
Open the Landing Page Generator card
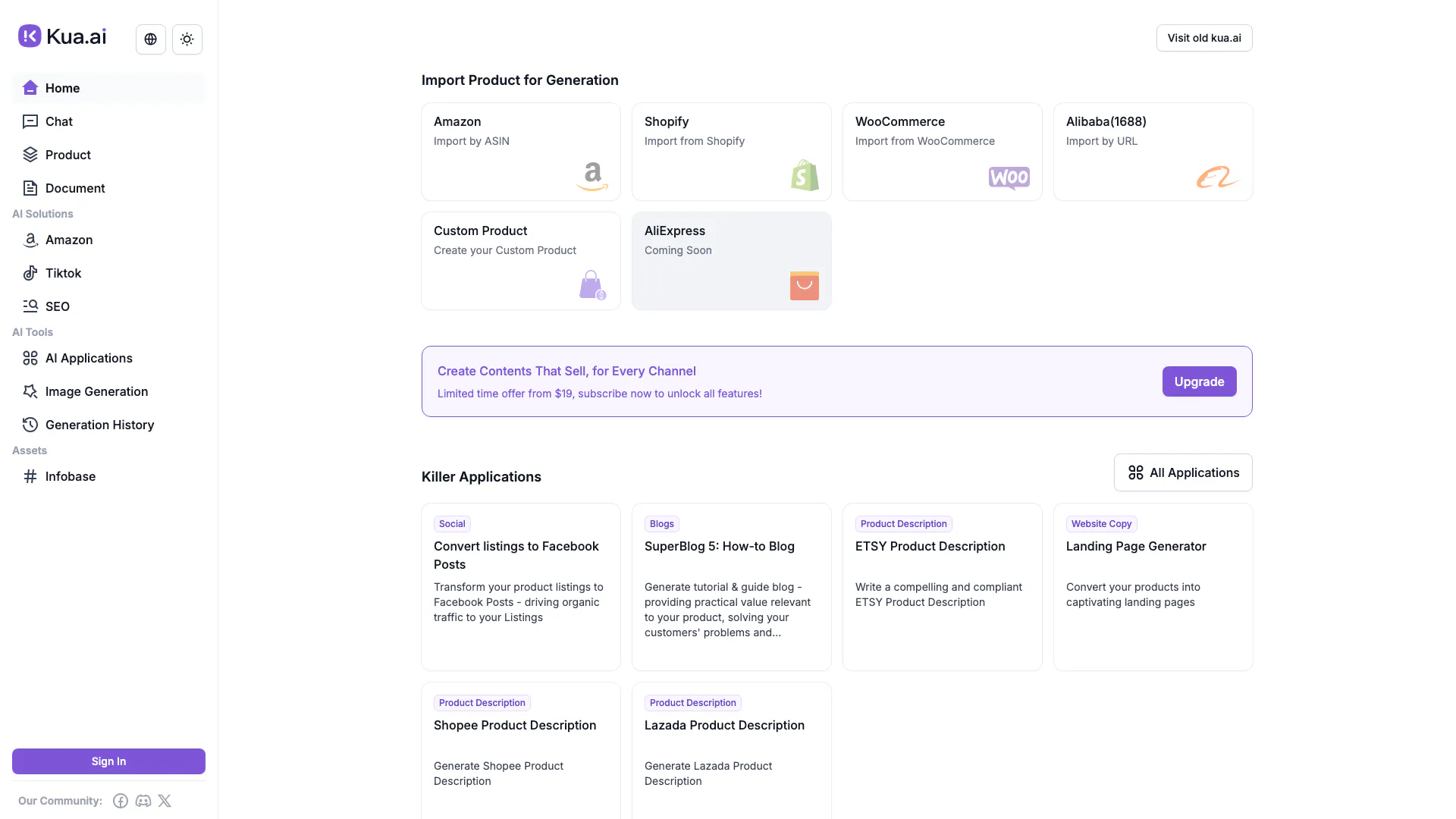click(1153, 586)
